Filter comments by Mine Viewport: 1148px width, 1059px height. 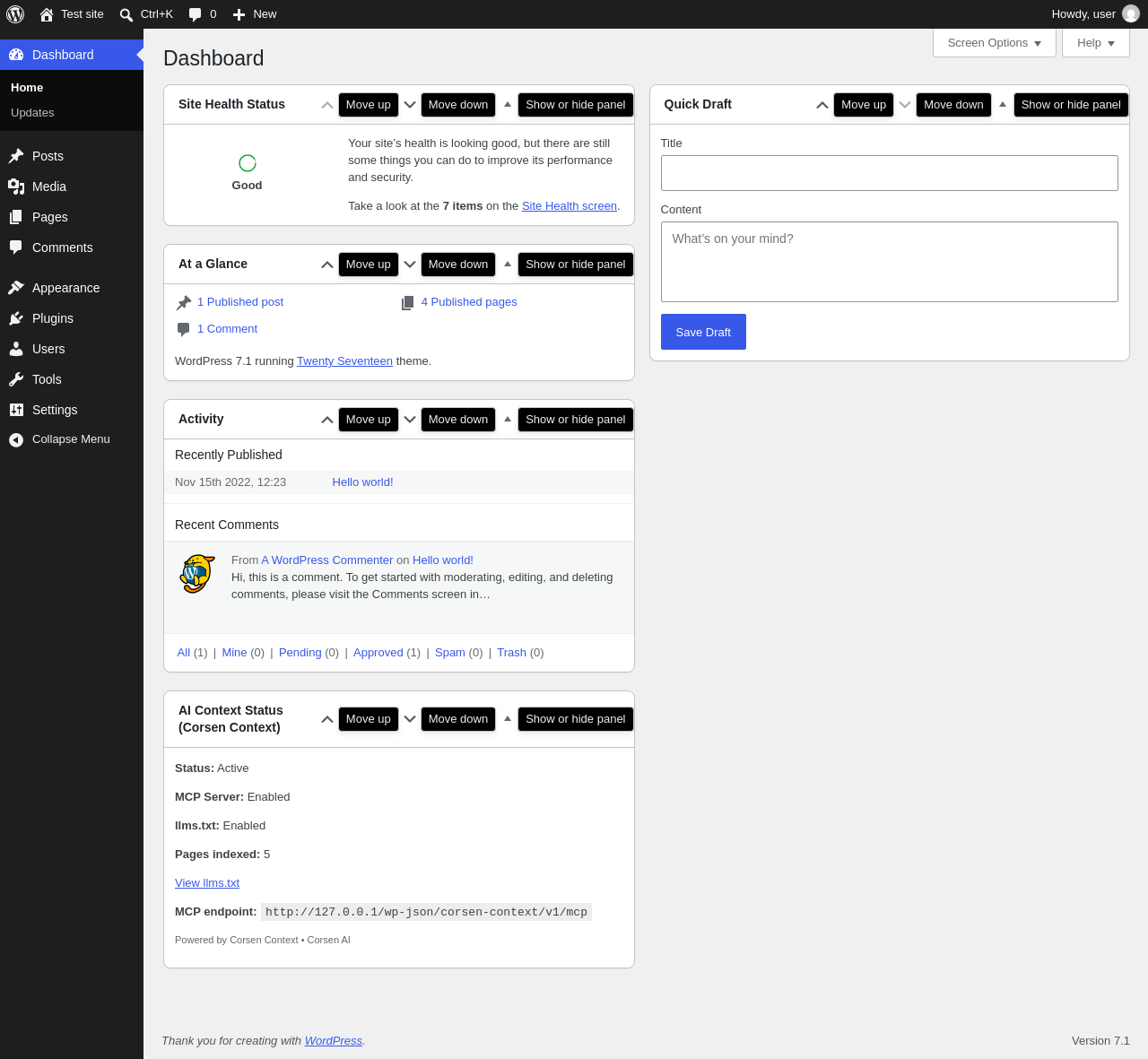click(234, 653)
